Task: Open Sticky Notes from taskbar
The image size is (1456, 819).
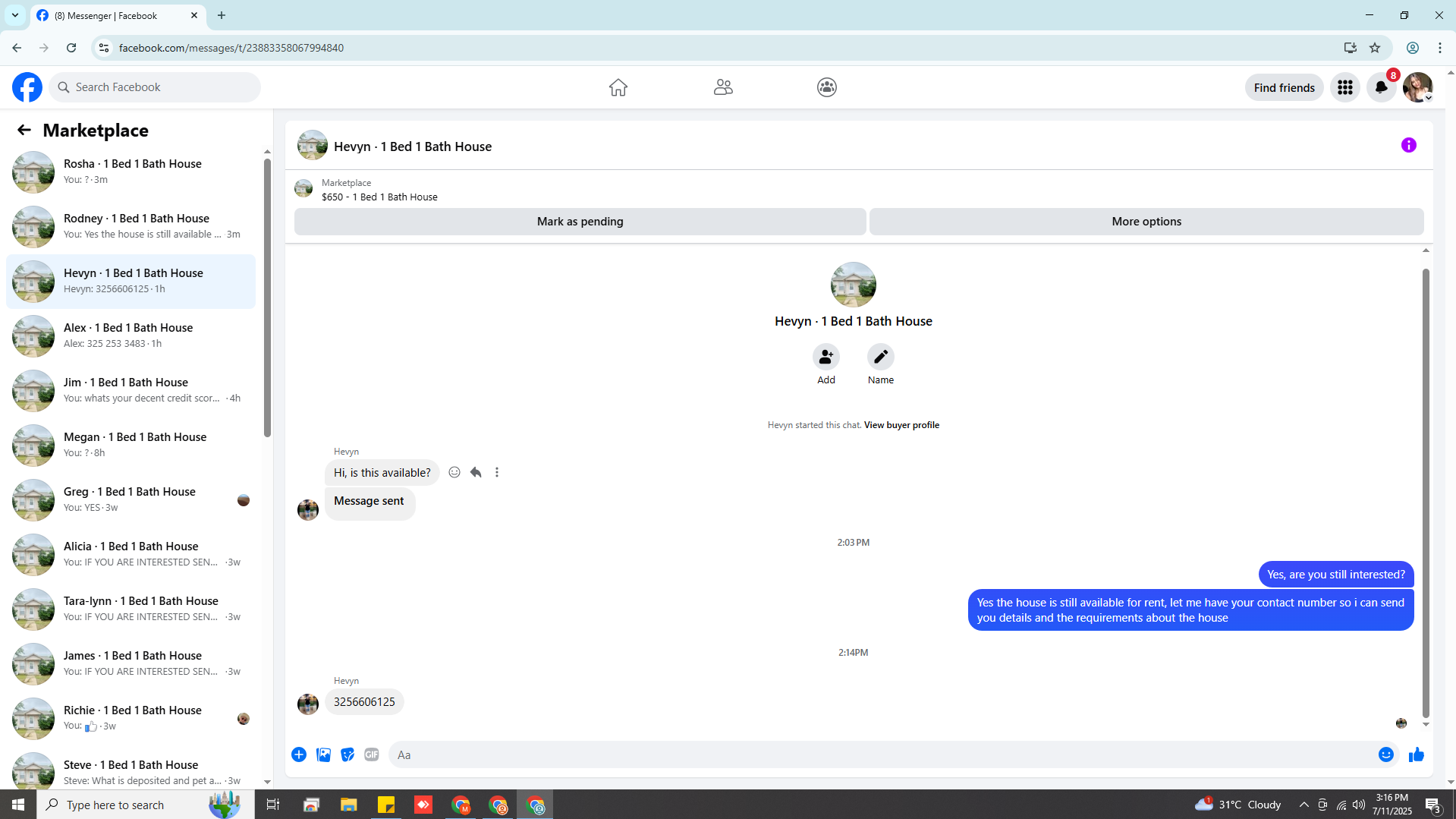Action: coord(386,805)
